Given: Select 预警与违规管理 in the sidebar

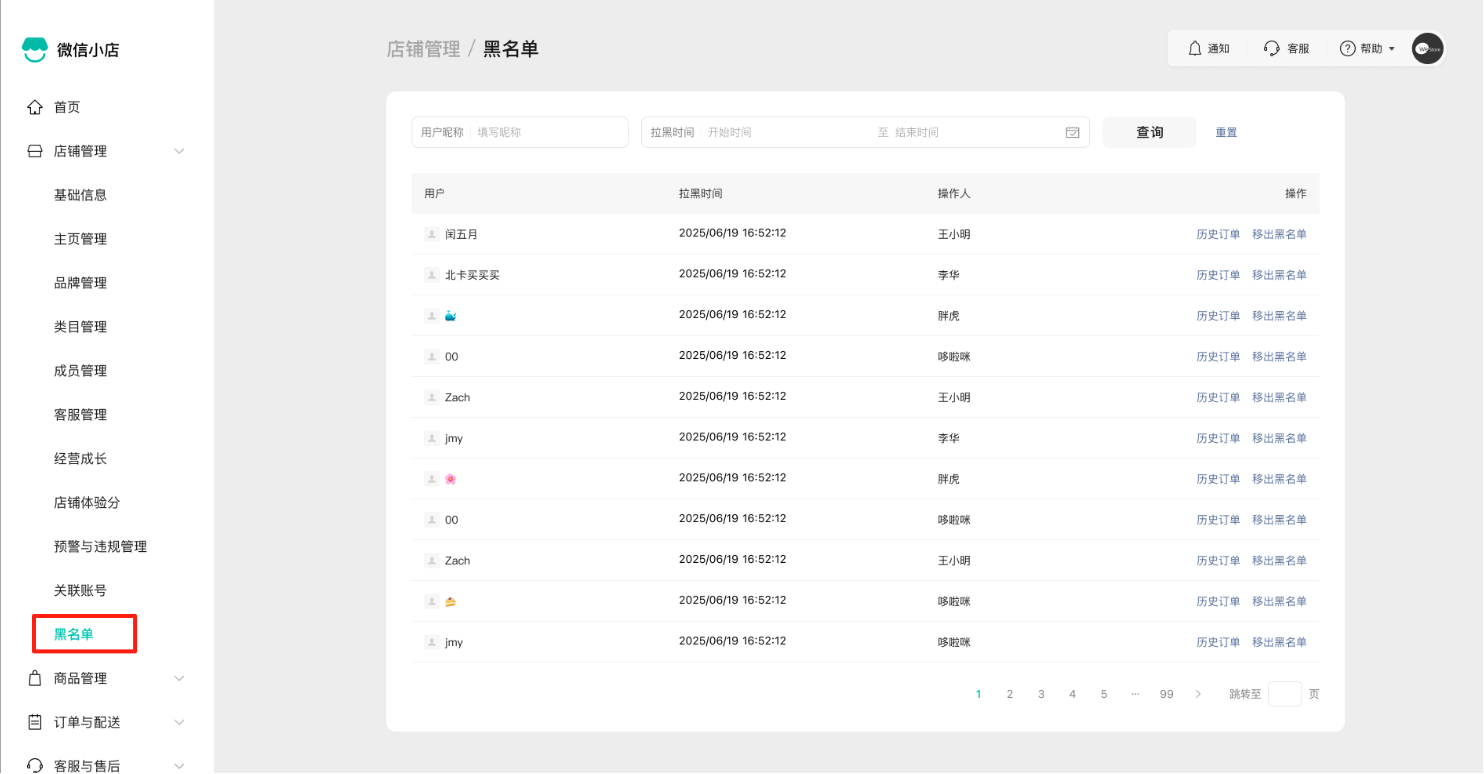Looking at the screenshot, I should pos(100,547).
